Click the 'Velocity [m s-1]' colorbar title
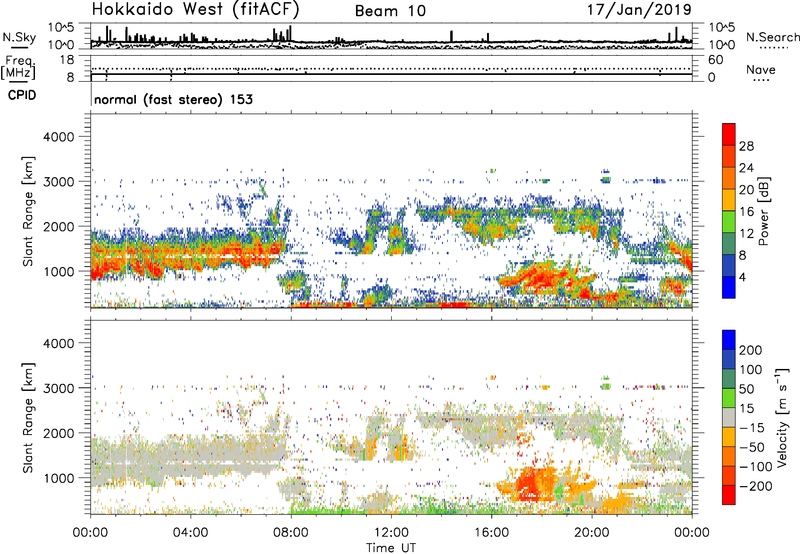Image resolution: width=800 pixels, height=554 pixels. pos(782,417)
